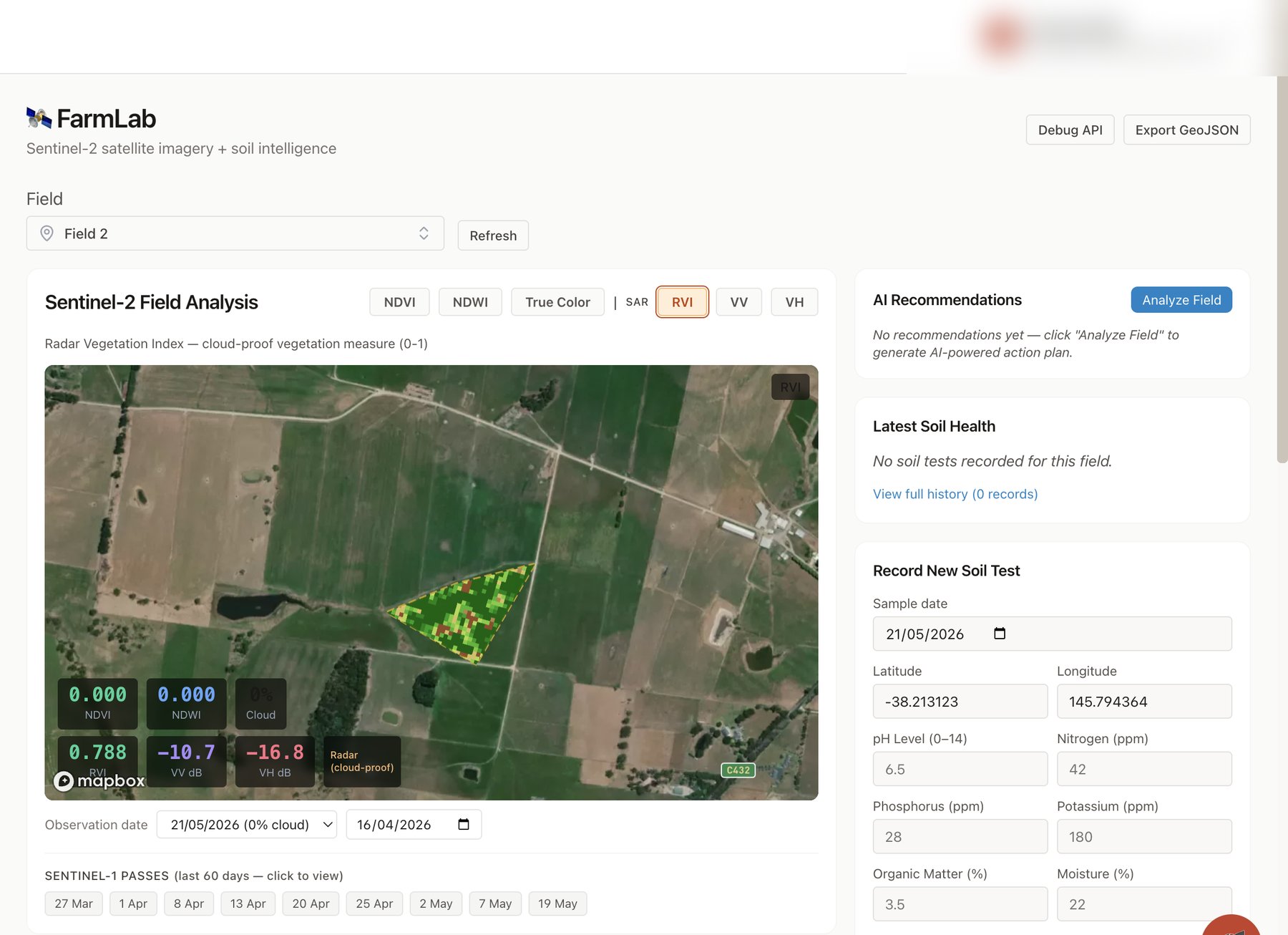
Task: Switch imagery layer to NDVI
Action: [399, 302]
